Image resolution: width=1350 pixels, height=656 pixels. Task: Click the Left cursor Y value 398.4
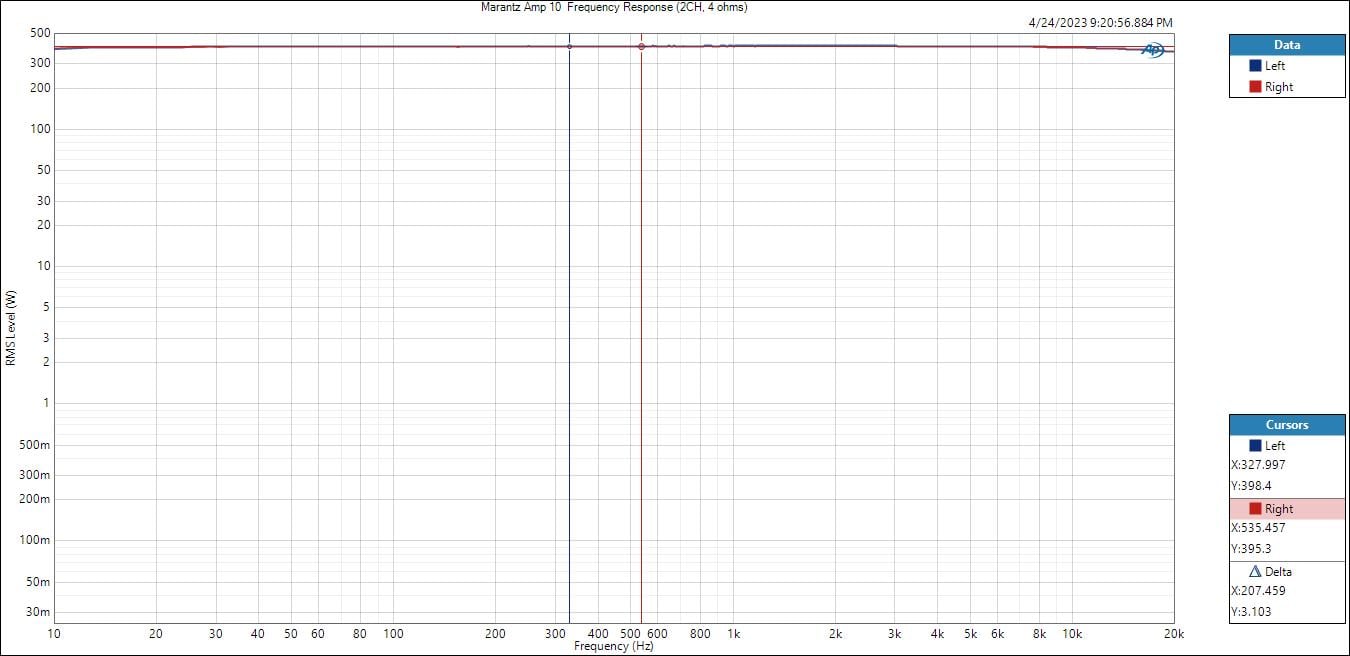click(x=1250, y=486)
